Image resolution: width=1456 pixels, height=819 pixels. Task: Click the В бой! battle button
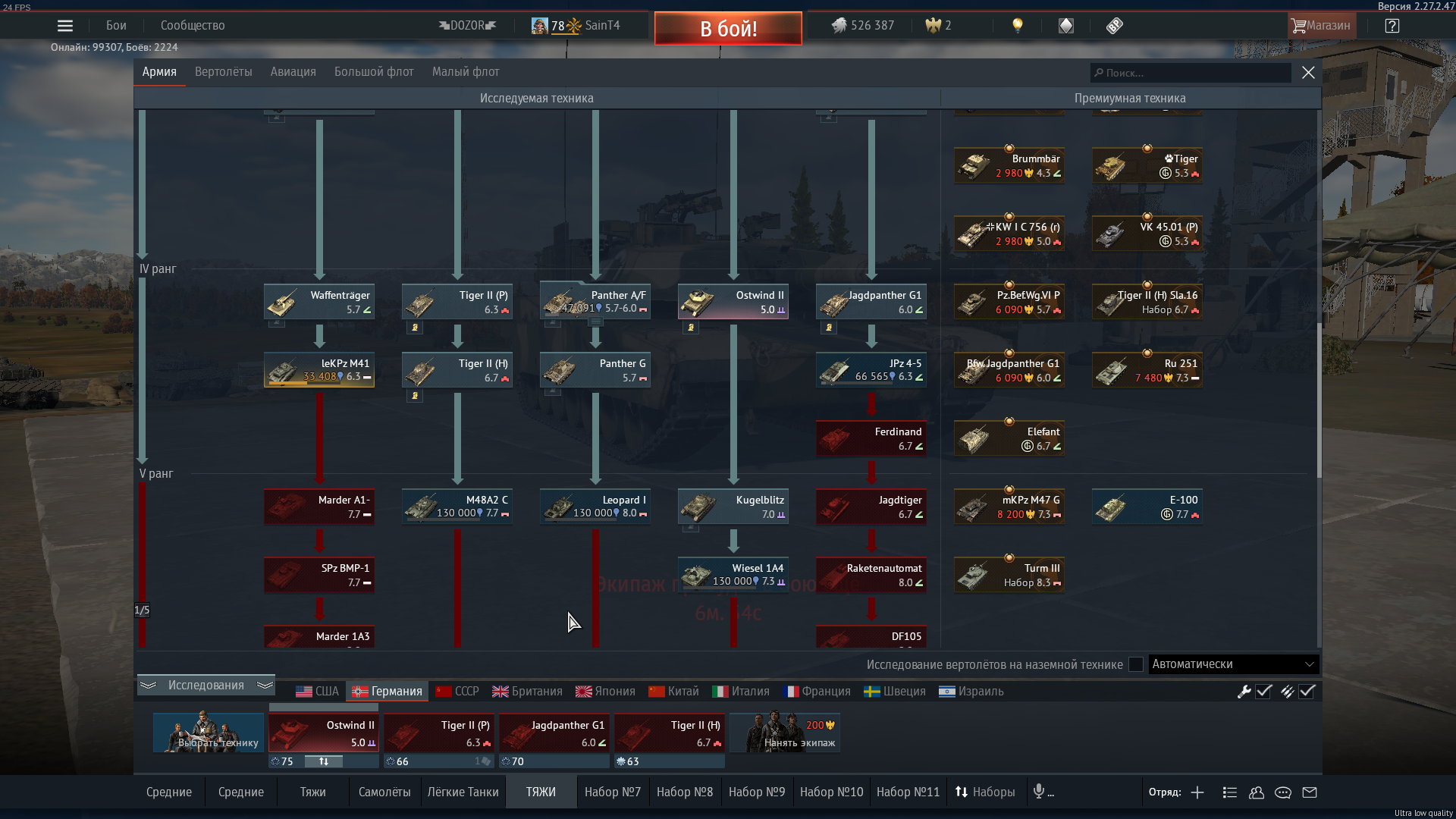click(728, 29)
